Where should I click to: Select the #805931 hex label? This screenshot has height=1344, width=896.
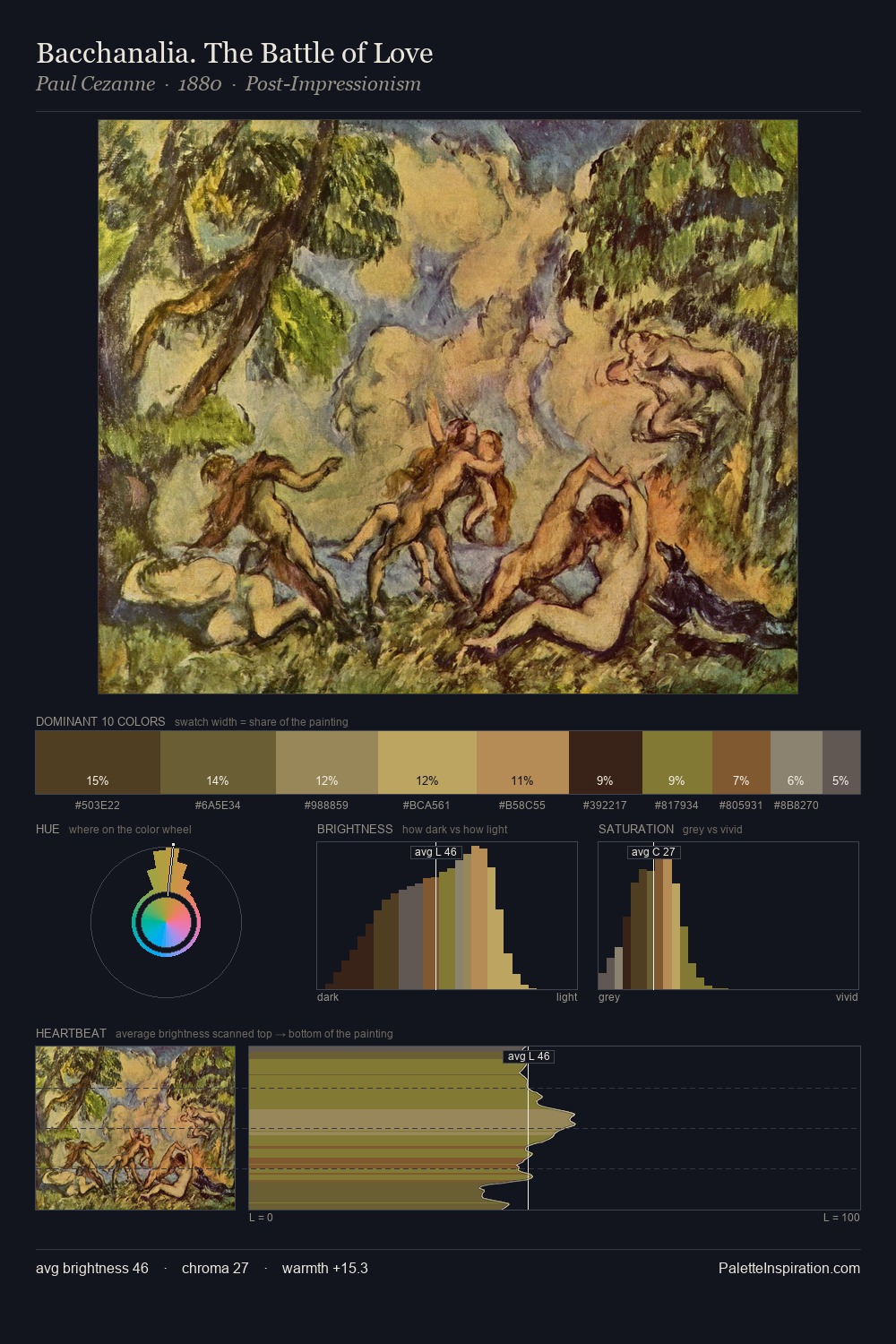(x=741, y=806)
